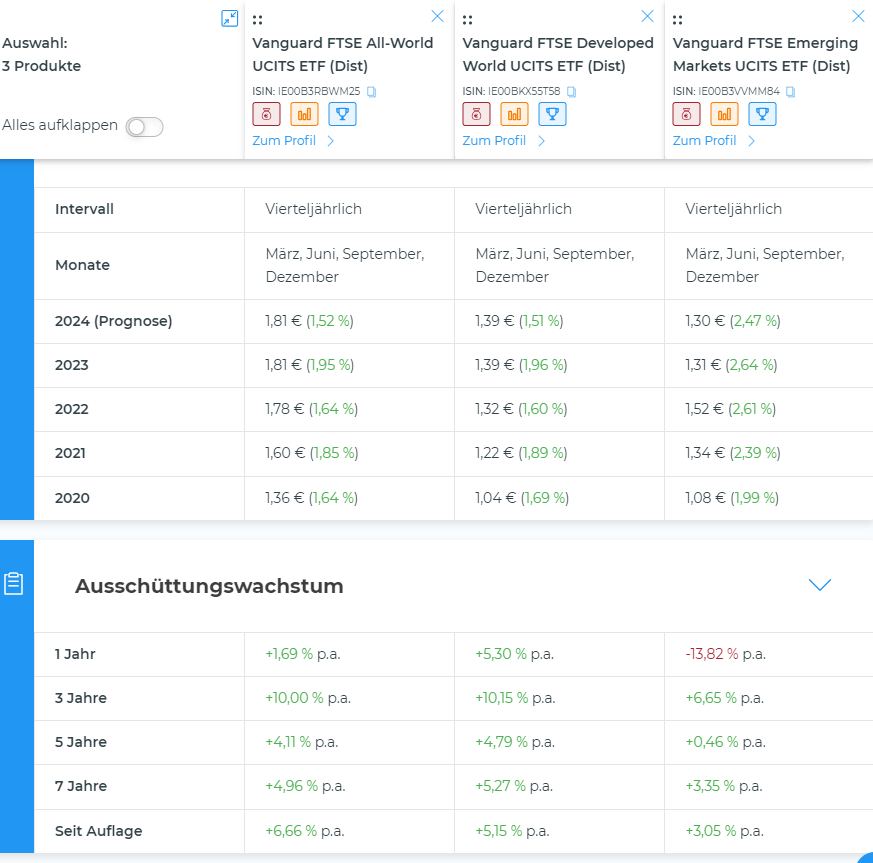Click blue trophy icon for All-World ETF
Screen dimensions: 873x863
[342, 114]
